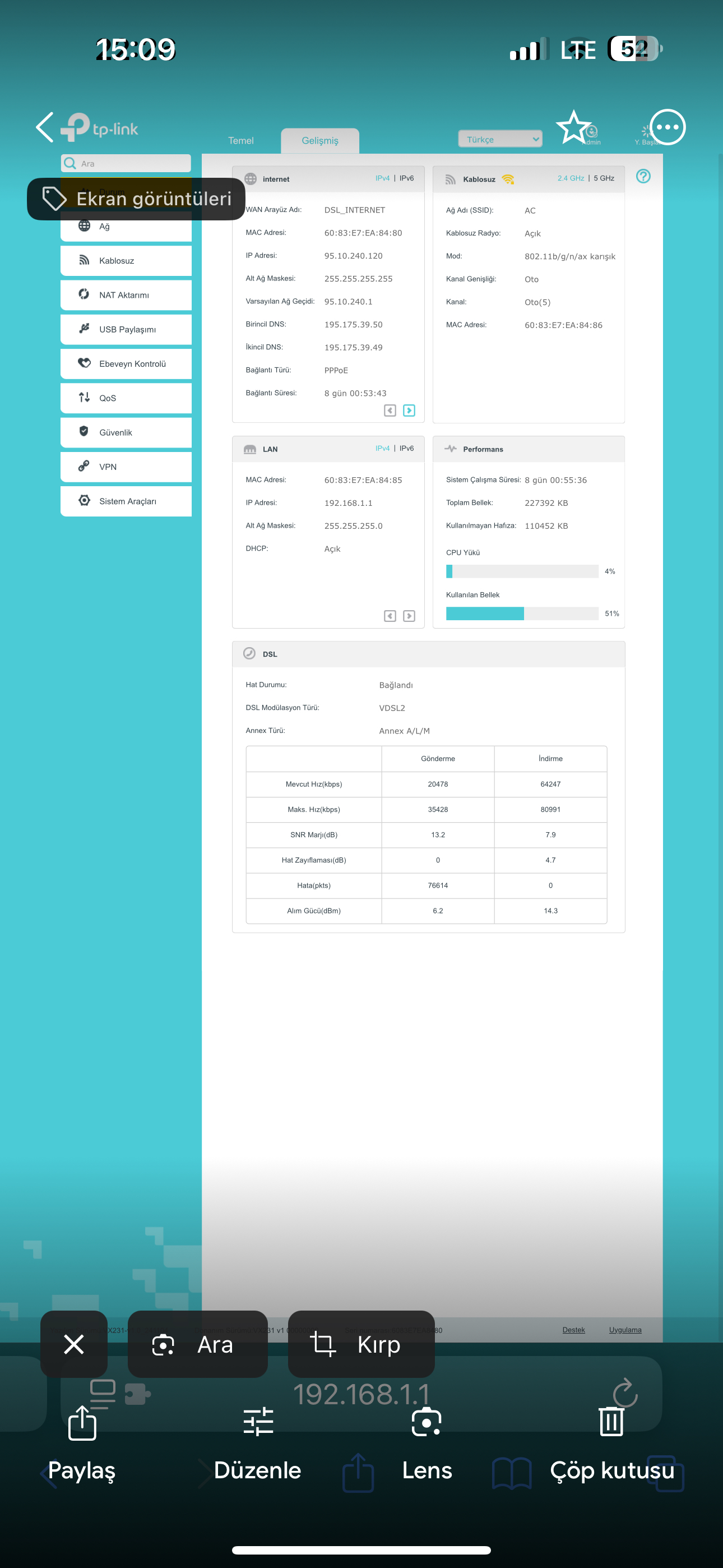Click LAN panel previous arrow
Image resolution: width=723 pixels, height=1568 pixels.
[x=390, y=616]
